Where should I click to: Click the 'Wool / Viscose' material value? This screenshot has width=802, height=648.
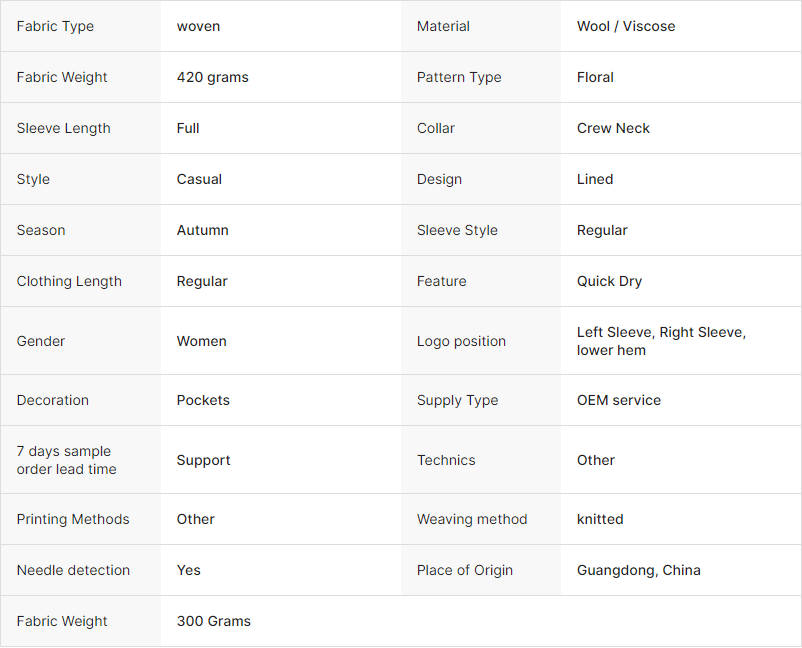(x=626, y=26)
